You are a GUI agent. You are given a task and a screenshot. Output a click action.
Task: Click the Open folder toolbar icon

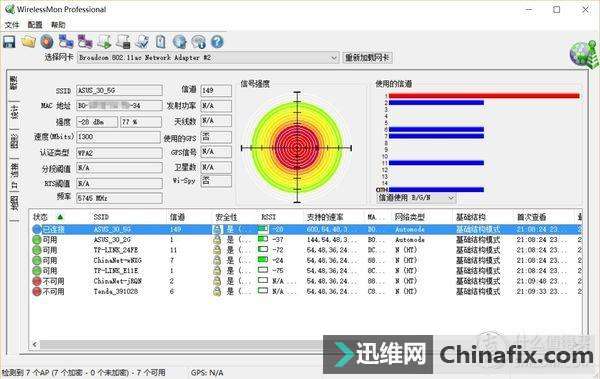(x=28, y=41)
